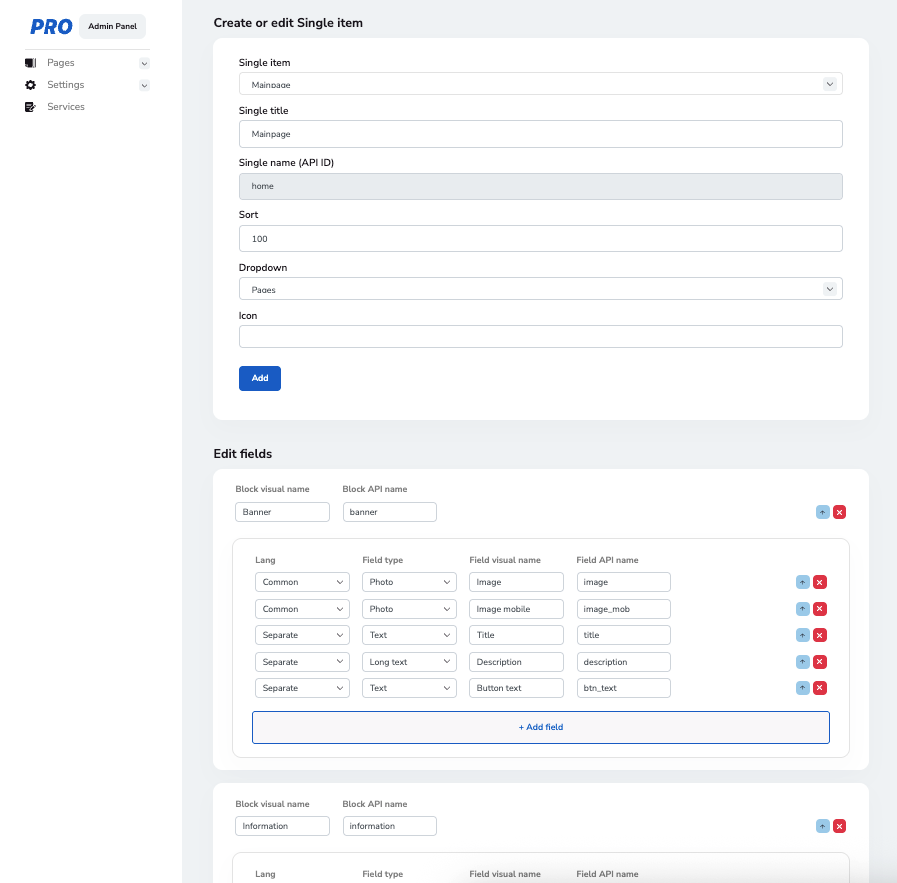This screenshot has height=883, width=897.
Task: Change Lang dropdown for Title row
Action: [302, 635]
